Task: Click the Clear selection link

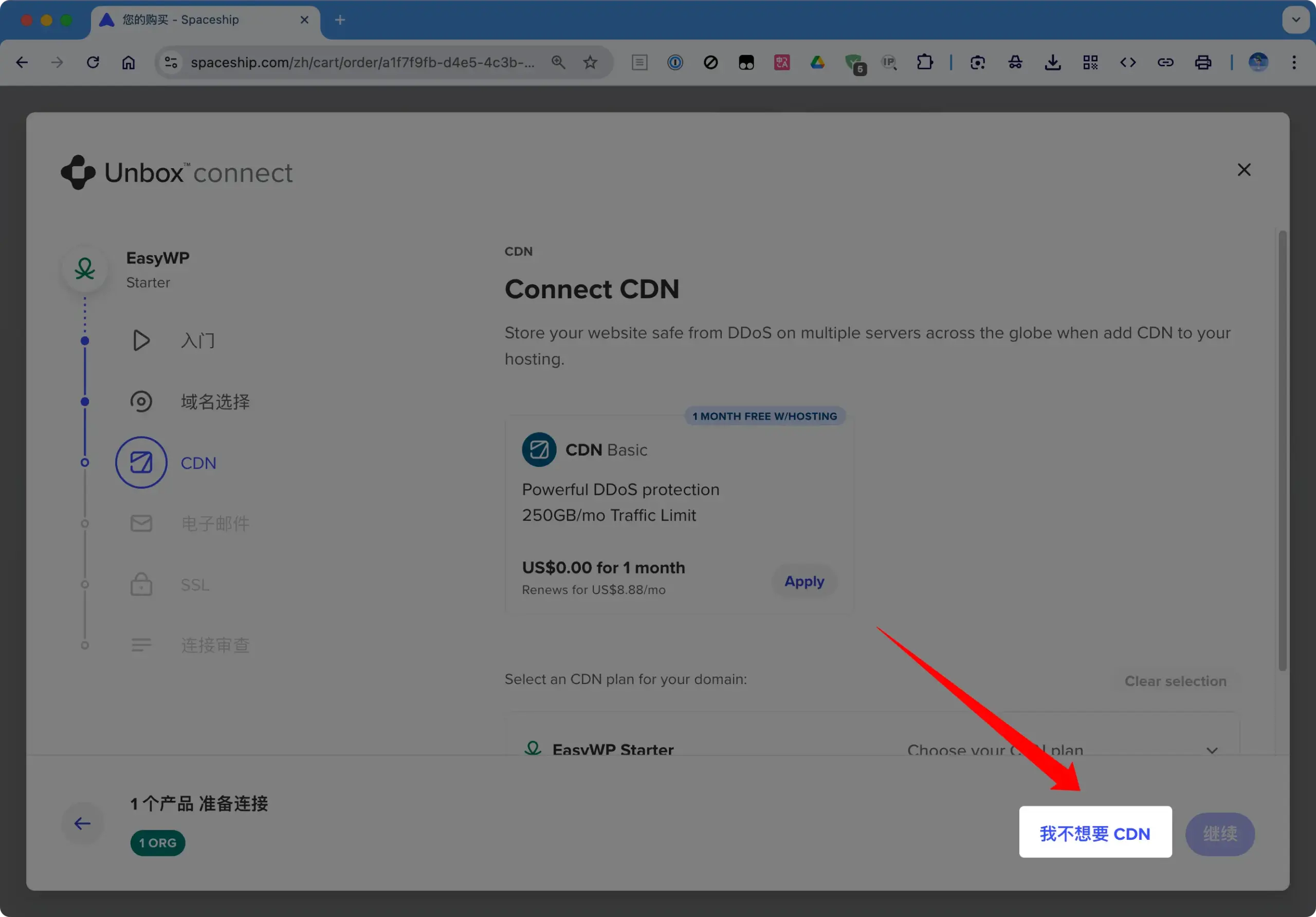Action: [1175, 681]
